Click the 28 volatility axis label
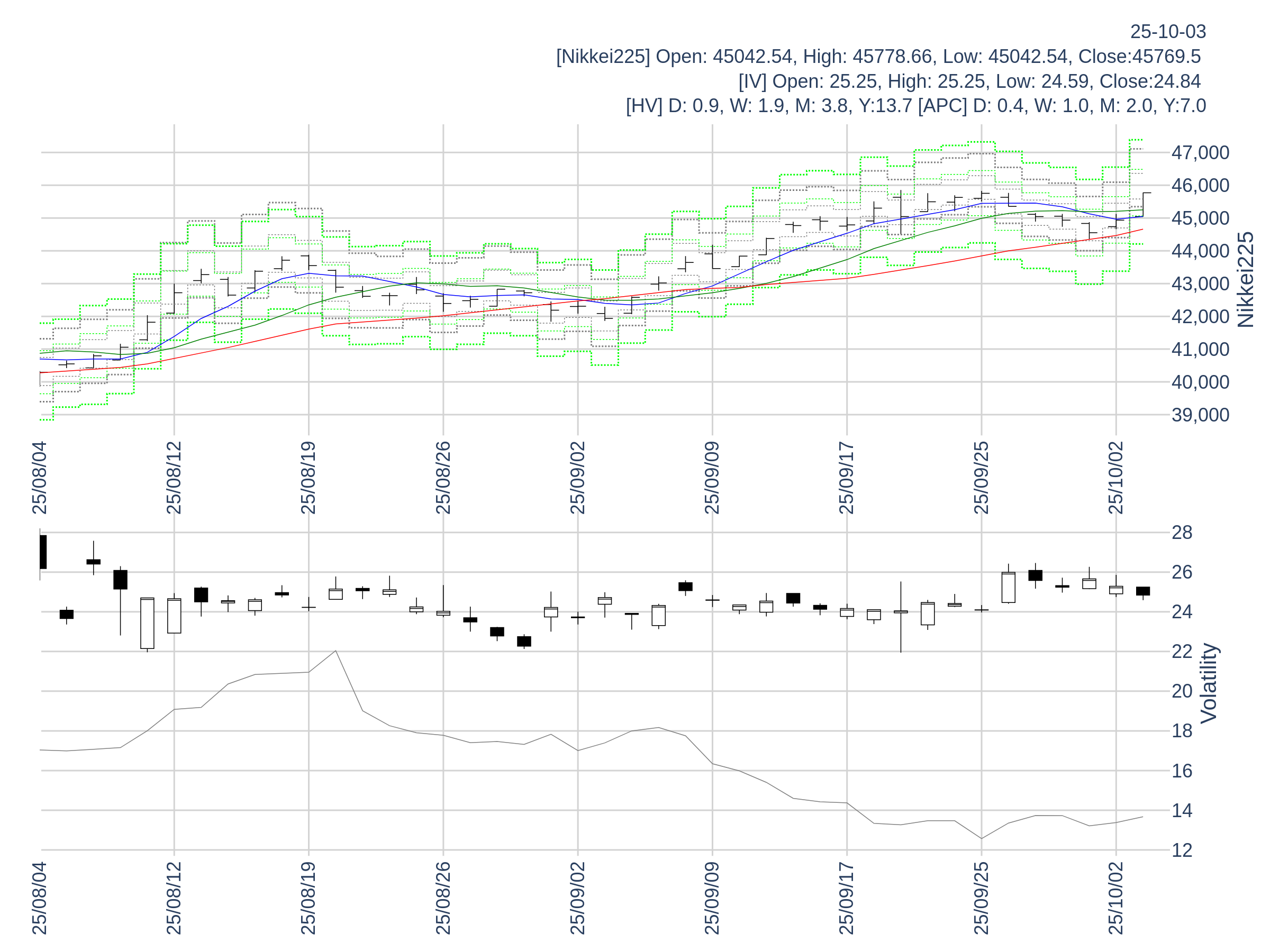 [x=1182, y=533]
